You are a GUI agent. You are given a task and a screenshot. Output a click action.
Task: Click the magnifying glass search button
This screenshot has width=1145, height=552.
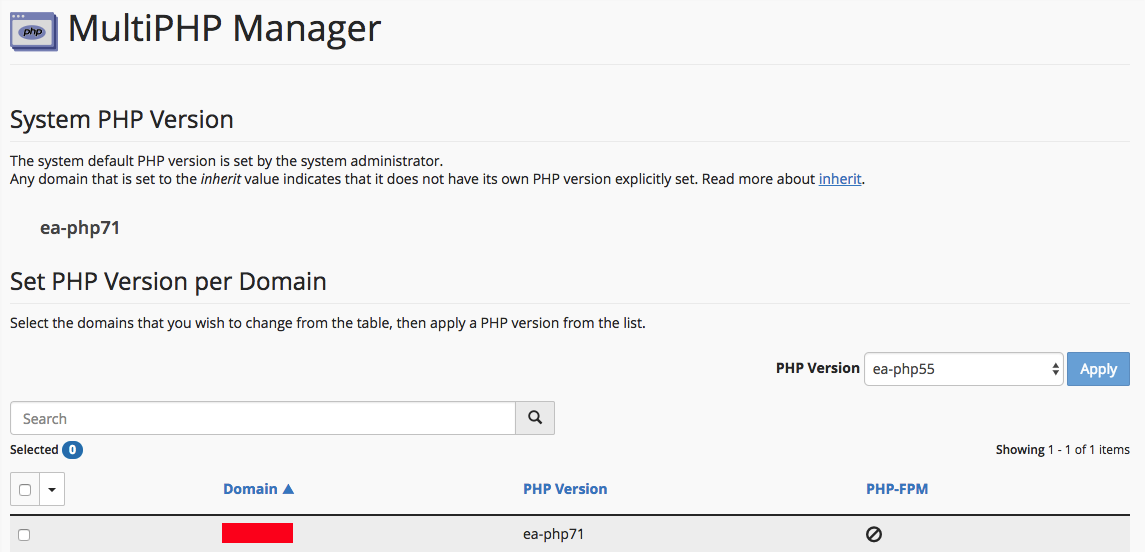(x=535, y=418)
